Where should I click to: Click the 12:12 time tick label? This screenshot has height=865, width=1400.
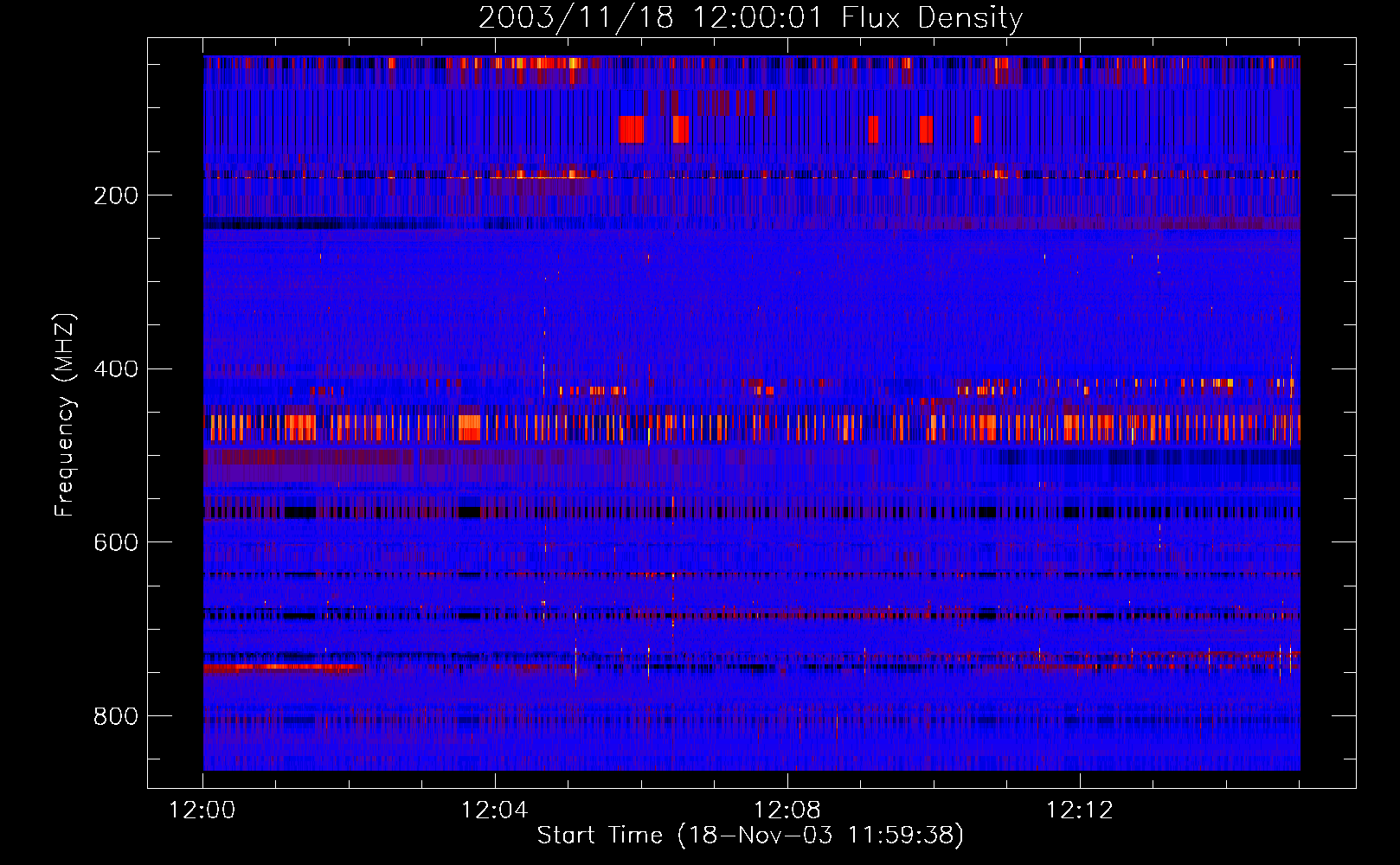point(1080,811)
